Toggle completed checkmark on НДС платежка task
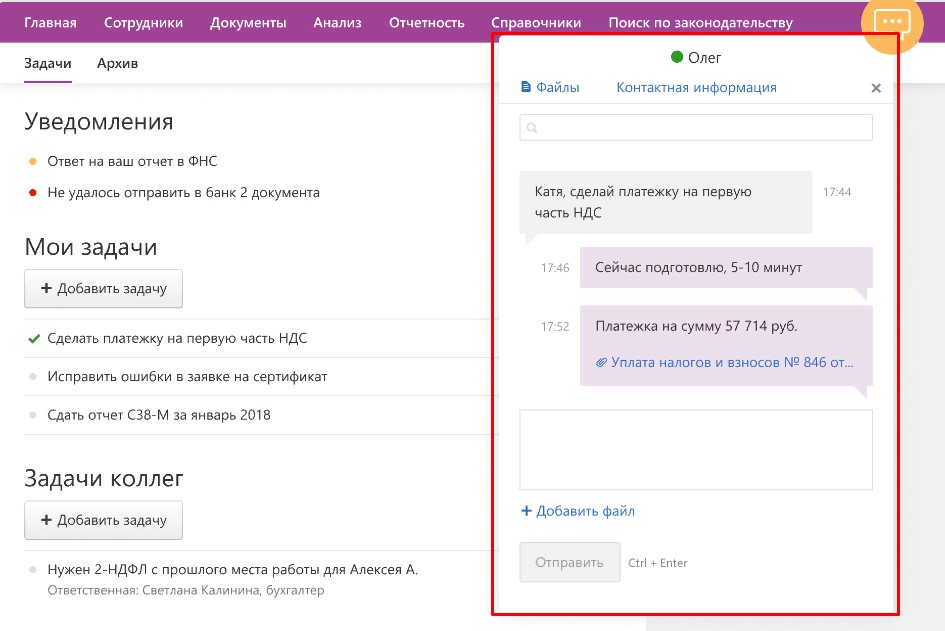 click(33, 339)
